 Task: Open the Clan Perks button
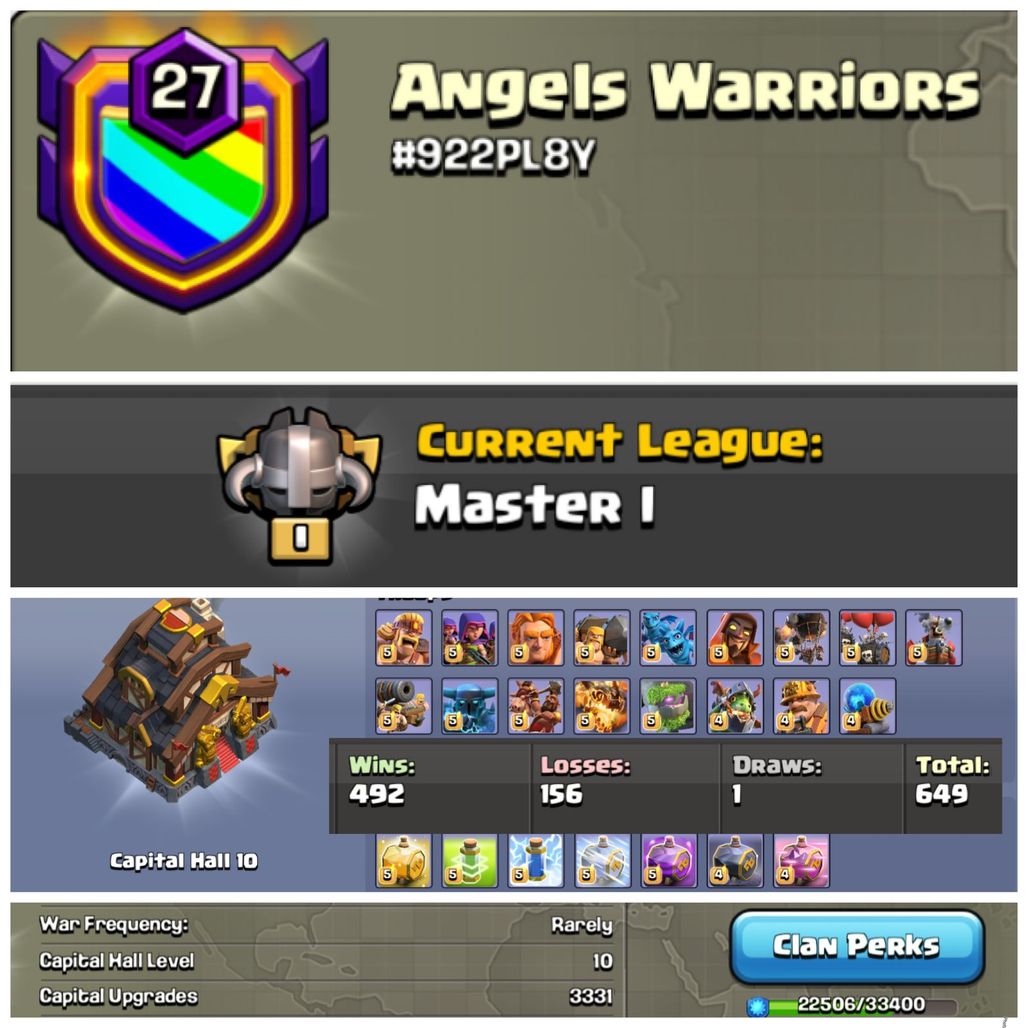coord(857,946)
